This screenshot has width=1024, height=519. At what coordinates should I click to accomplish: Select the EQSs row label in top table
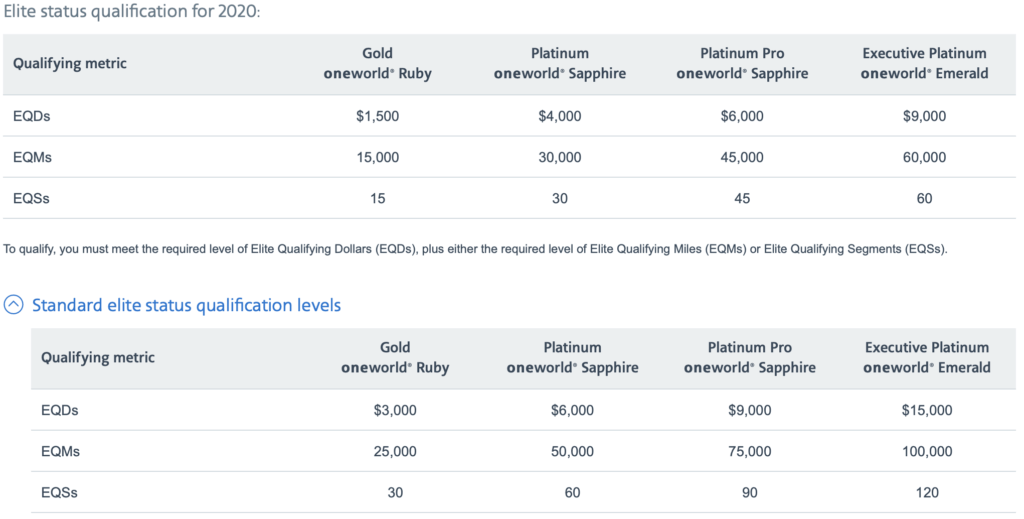(31, 198)
